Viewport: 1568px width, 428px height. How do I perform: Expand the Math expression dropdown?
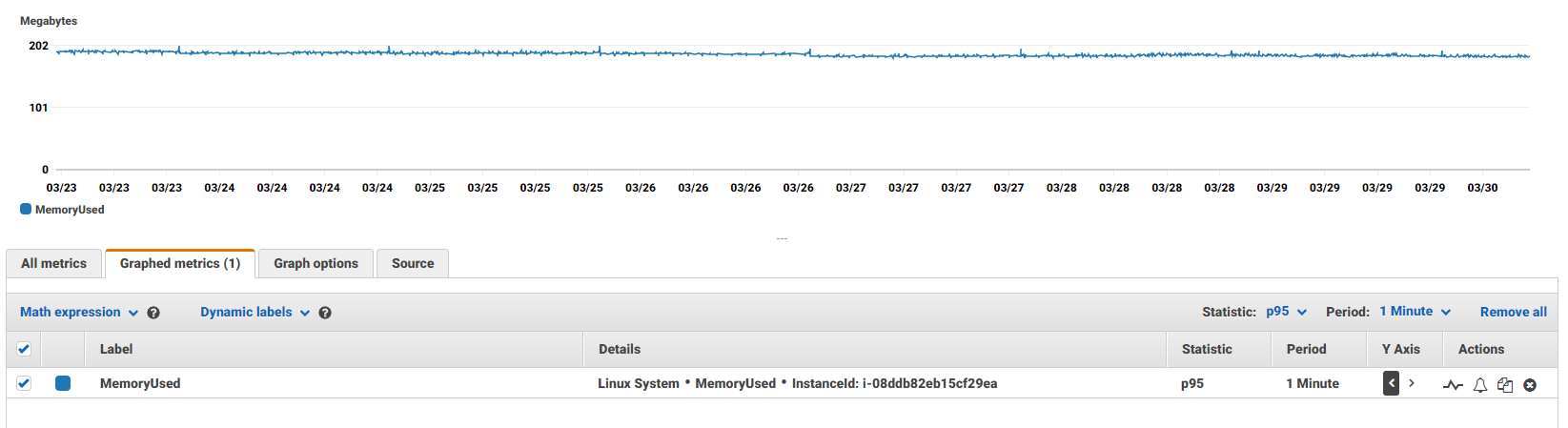(x=79, y=312)
